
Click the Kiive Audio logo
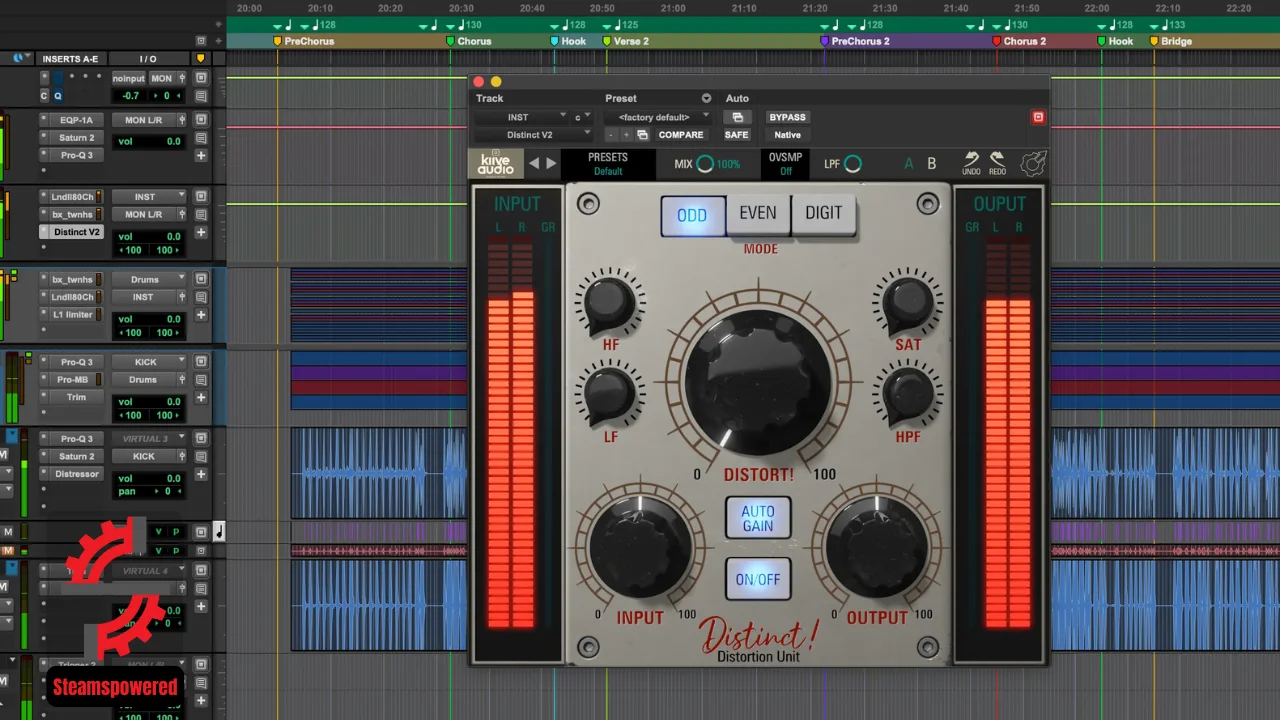(496, 163)
